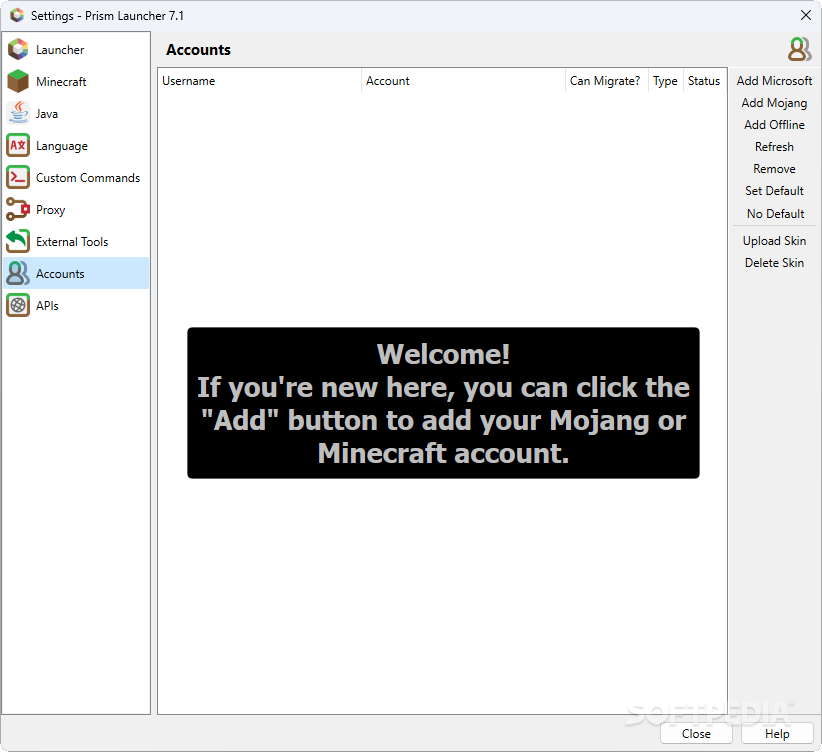Close the window with title bar X
822x752 pixels.
click(806, 15)
